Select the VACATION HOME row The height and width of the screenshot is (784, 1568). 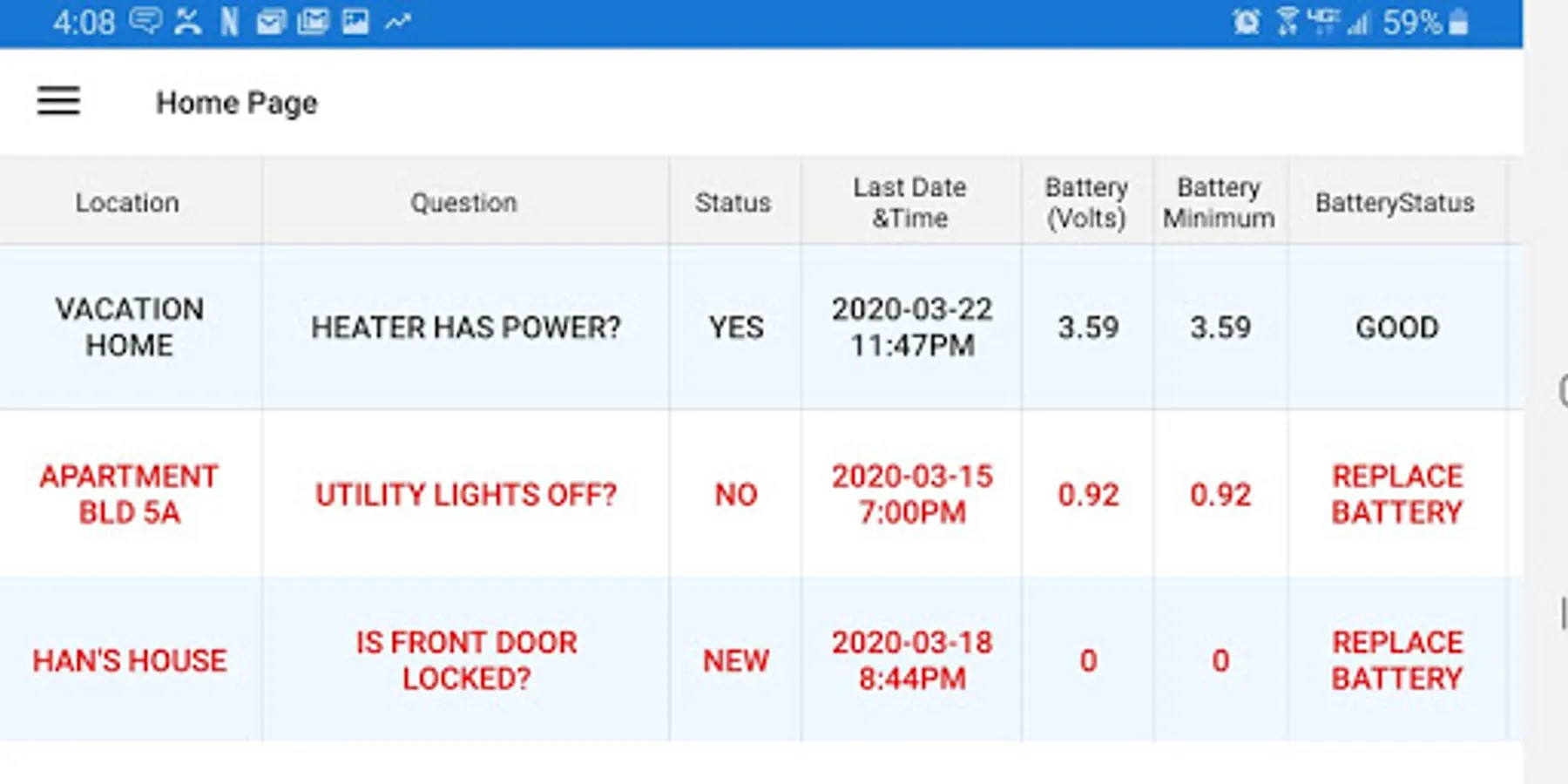(x=129, y=327)
